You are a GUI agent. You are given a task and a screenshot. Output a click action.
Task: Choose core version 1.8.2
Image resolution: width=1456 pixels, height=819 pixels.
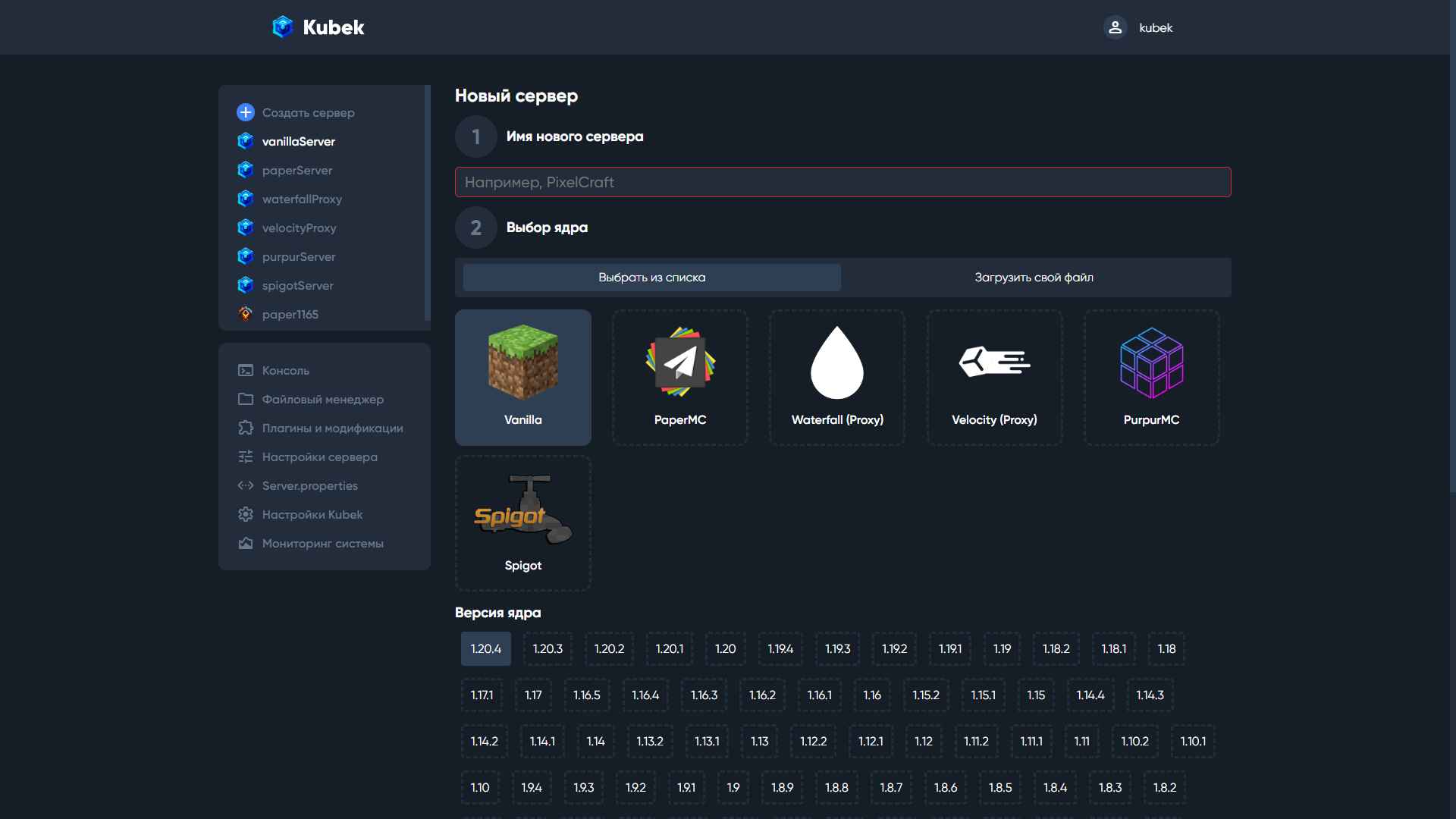click(x=1165, y=788)
